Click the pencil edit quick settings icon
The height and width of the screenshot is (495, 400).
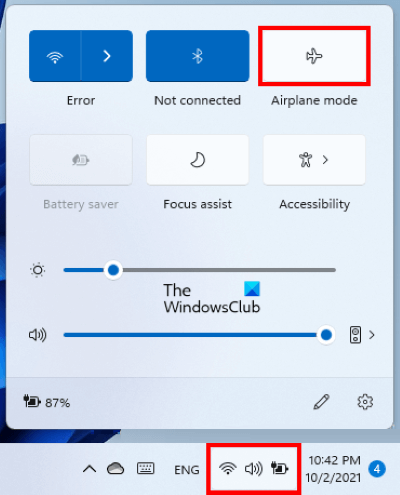(321, 402)
